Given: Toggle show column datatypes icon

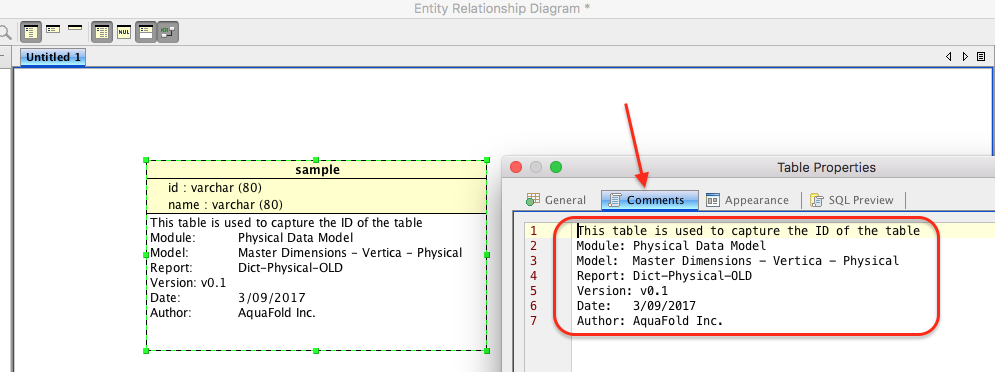Looking at the screenshot, I should (x=102, y=31).
